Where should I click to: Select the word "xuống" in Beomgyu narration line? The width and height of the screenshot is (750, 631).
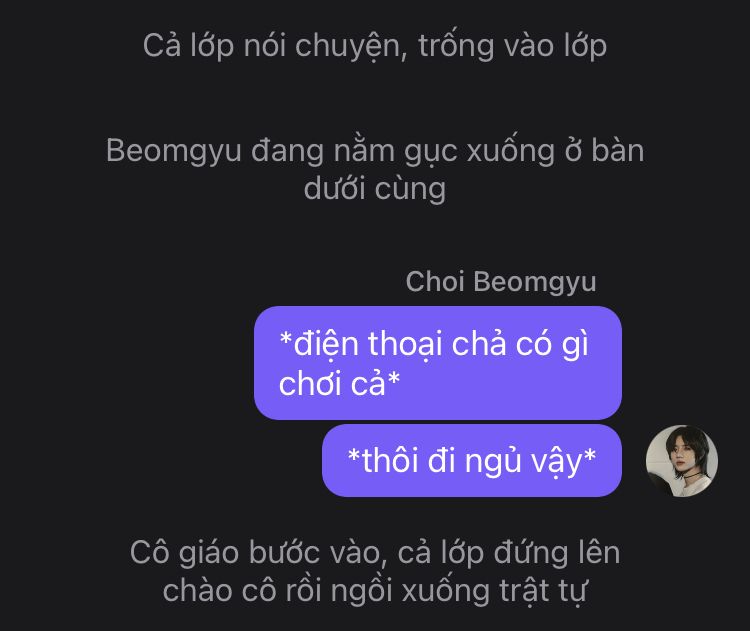point(510,151)
